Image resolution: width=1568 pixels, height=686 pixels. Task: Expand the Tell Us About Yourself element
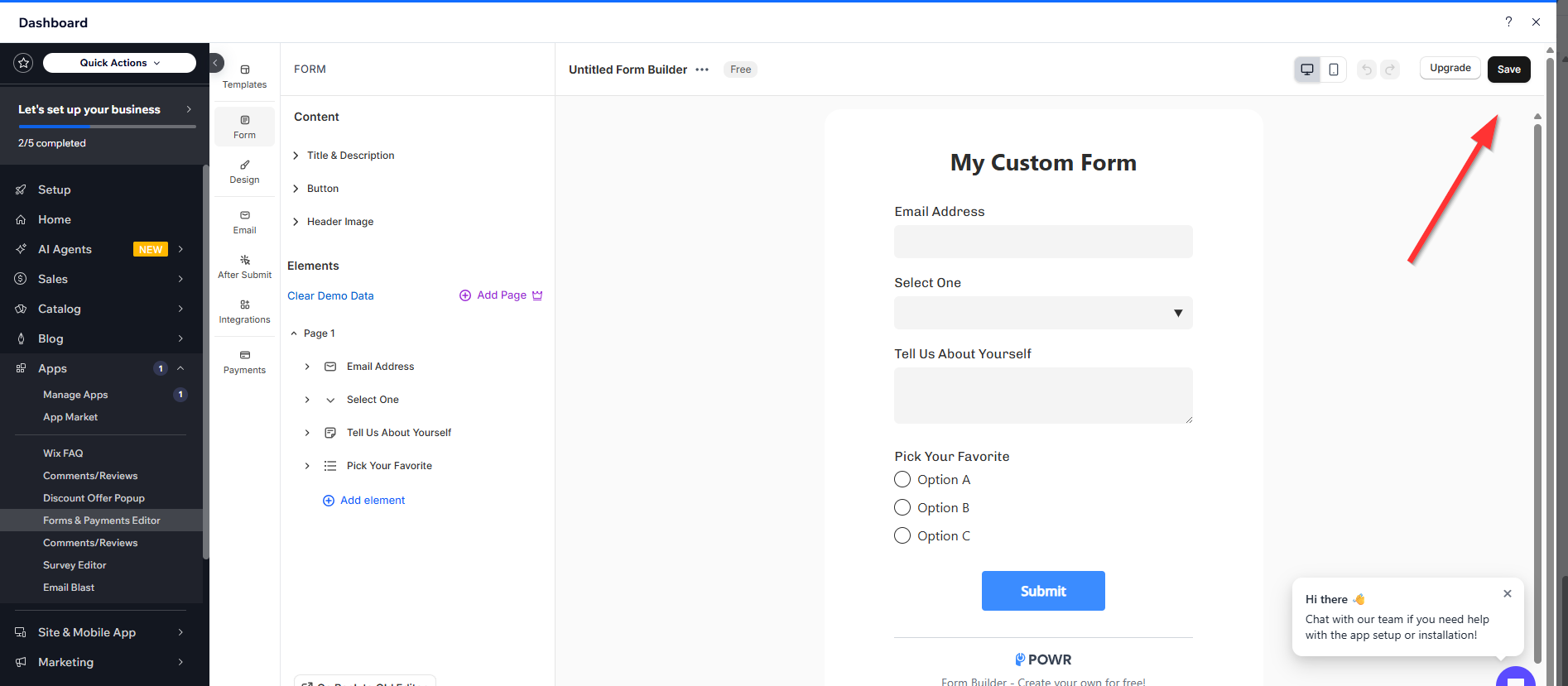307,433
